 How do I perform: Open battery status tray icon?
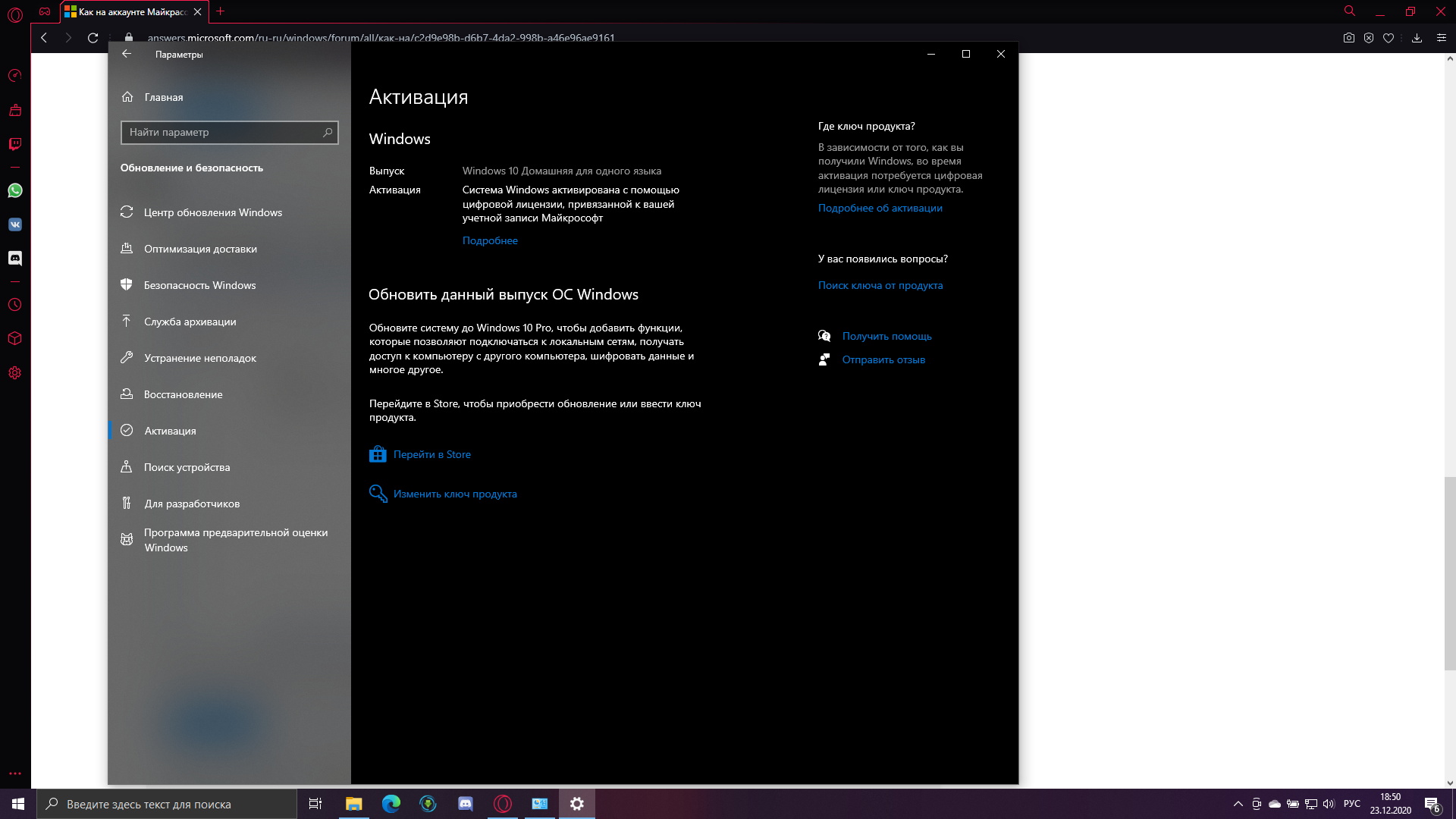pos(1293,804)
